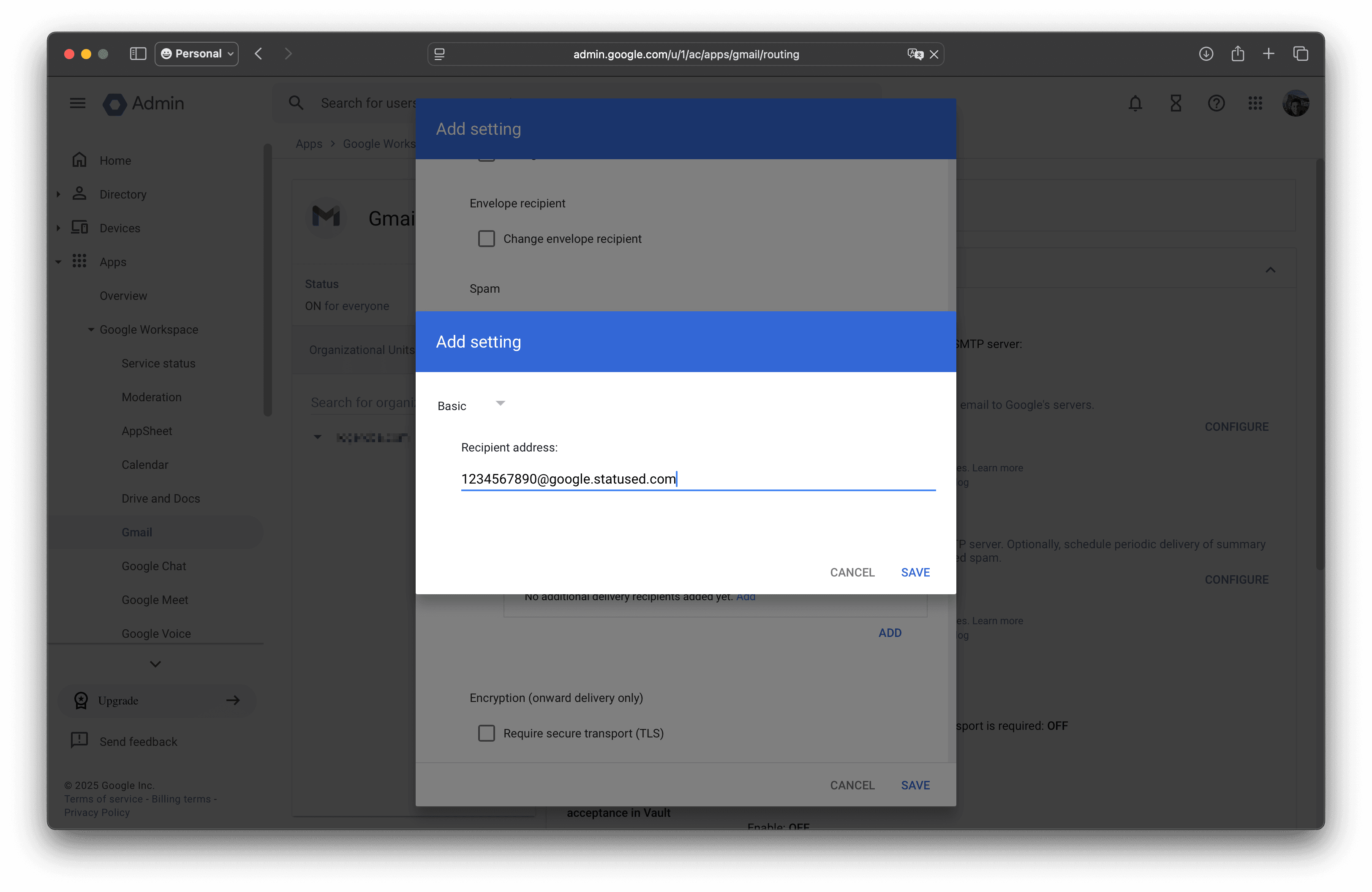The height and width of the screenshot is (892, 1372).
Task: Open the Personal profile dropdown
Action: [196, 54]
